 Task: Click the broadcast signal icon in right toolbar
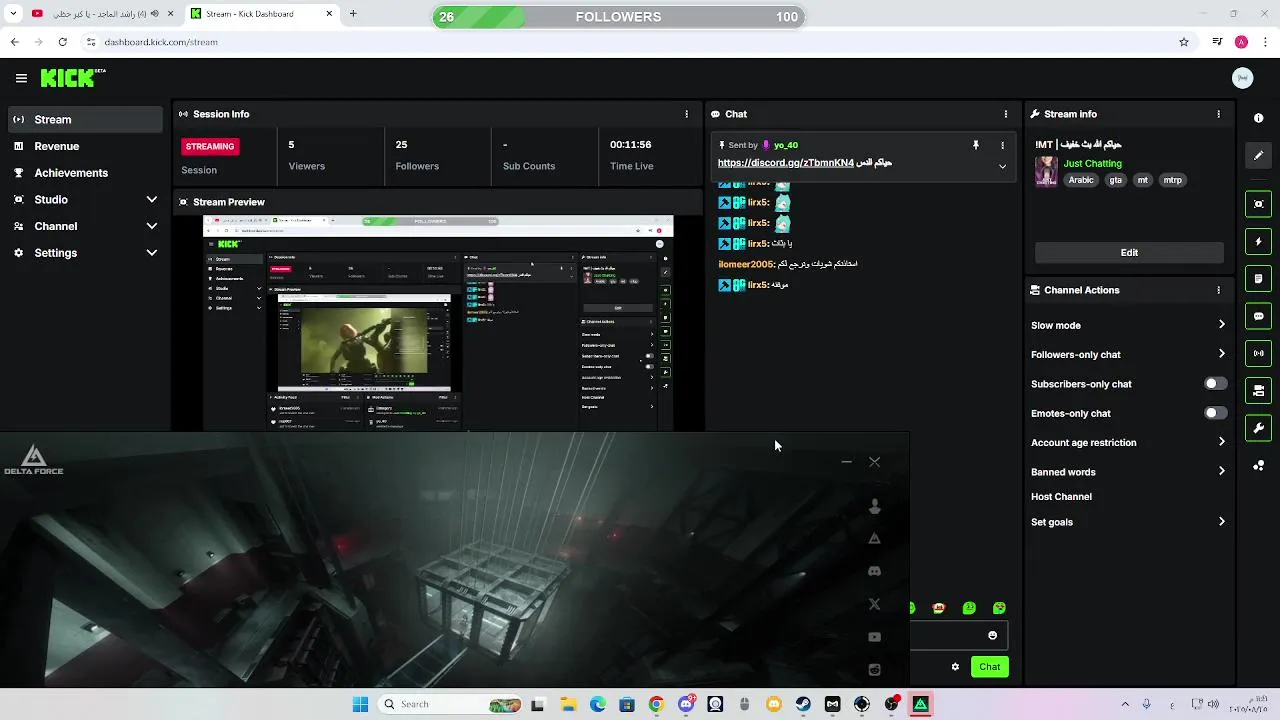(x=1258, y=353)
